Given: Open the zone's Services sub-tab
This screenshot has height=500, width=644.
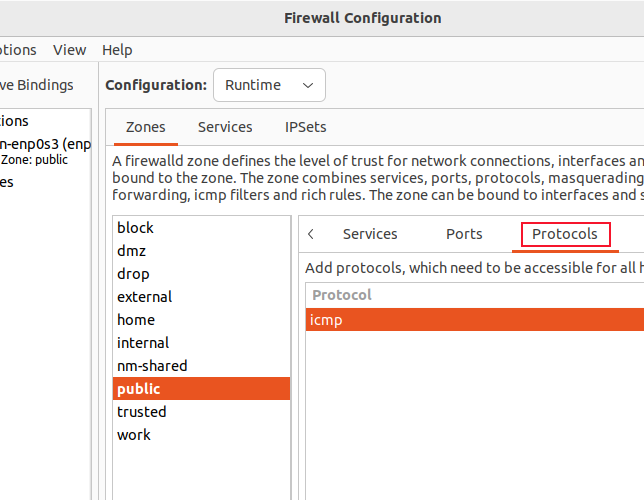Looking at the screenshot, I should pyautogui.click(x=370, y=234).
